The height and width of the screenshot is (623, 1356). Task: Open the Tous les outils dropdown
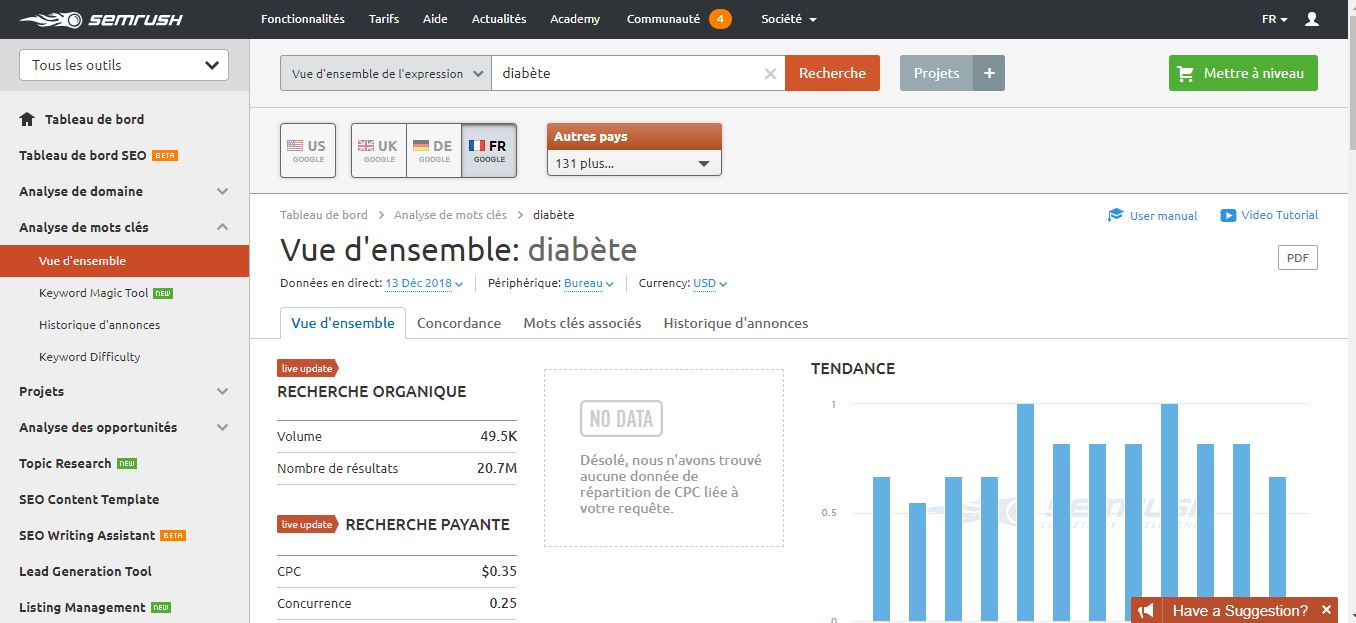click(124, 65)
